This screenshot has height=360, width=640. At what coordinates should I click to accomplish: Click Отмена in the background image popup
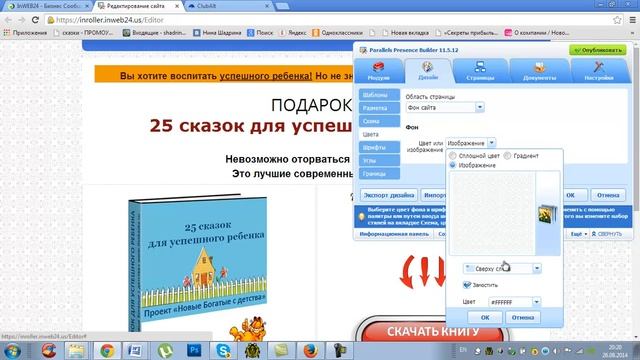point(523,317)
